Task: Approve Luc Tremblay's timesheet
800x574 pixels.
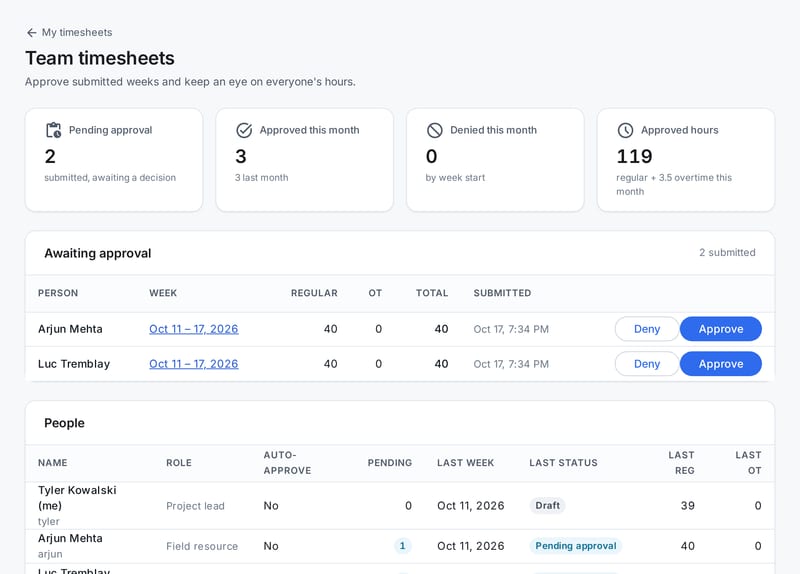Action: pos(720,364)
